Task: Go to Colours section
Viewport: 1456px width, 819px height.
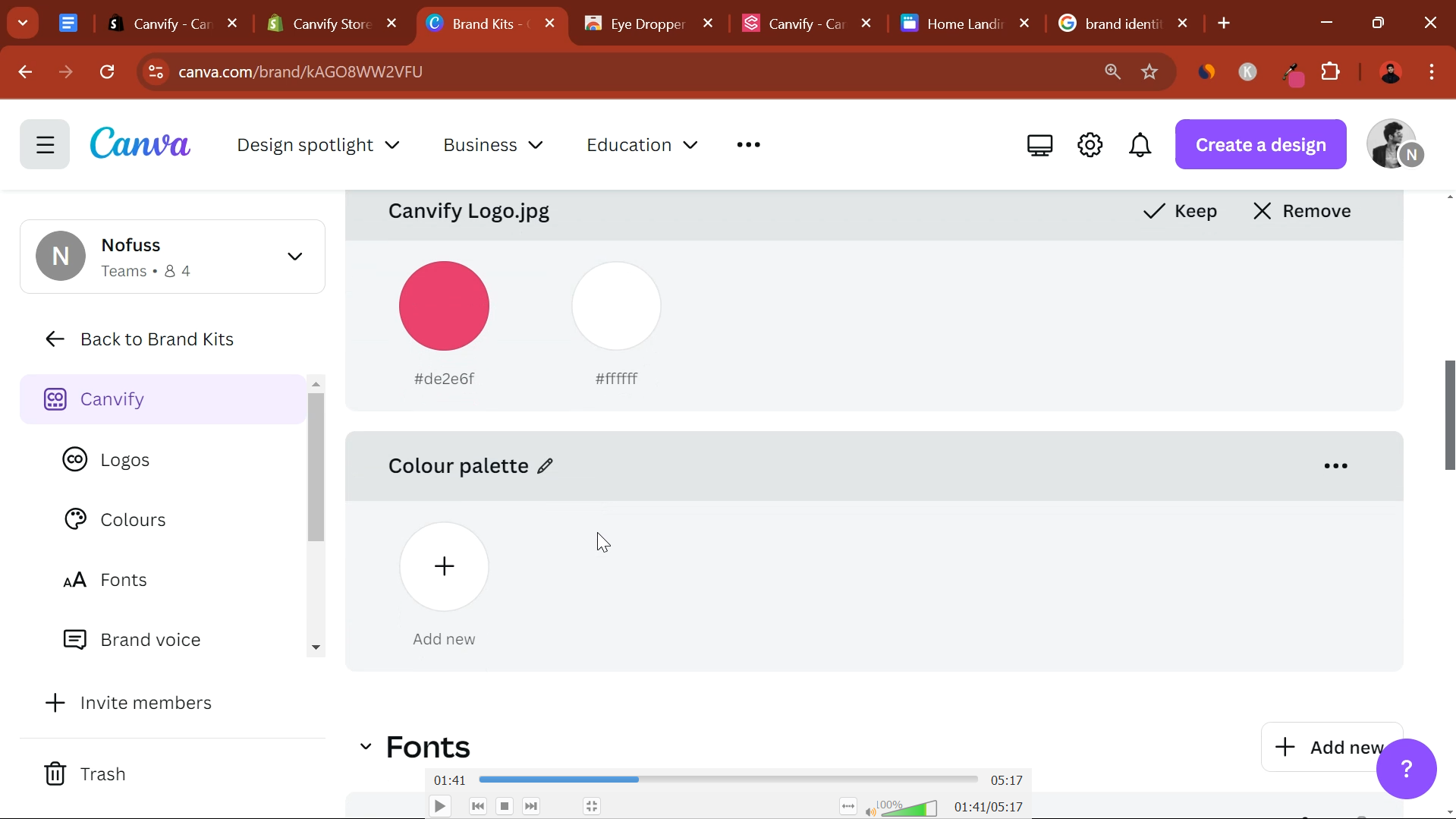Action: point(114,520)
